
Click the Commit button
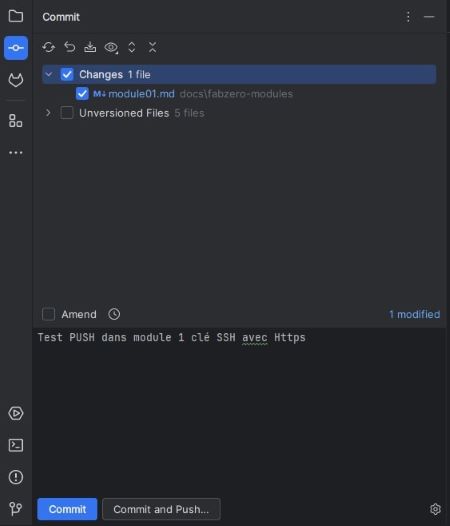67,509
